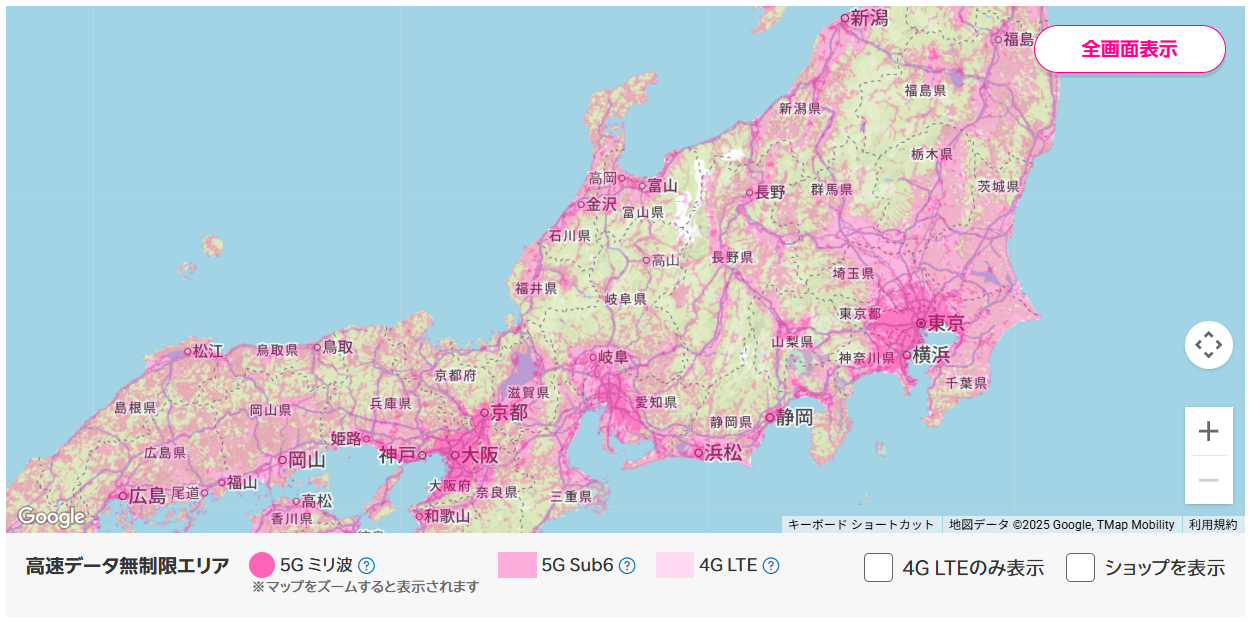Click the 4G LTE legend color swatch
Screen dimensions: 1250x621
pos(675,565)
